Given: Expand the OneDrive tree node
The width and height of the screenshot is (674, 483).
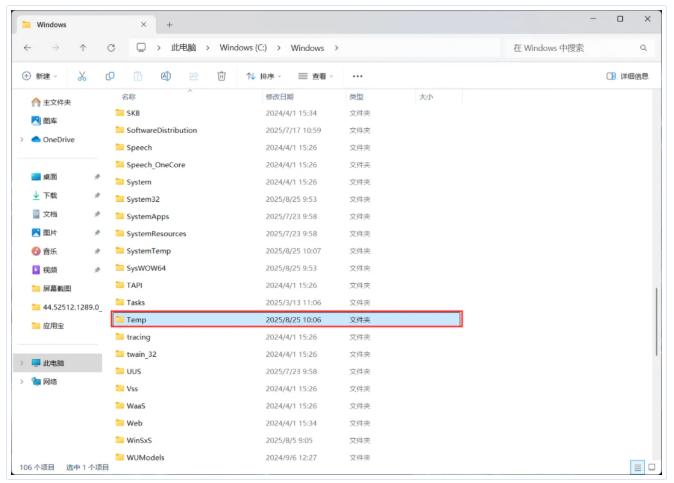Looking at the screenshot, I should [22, 140].
